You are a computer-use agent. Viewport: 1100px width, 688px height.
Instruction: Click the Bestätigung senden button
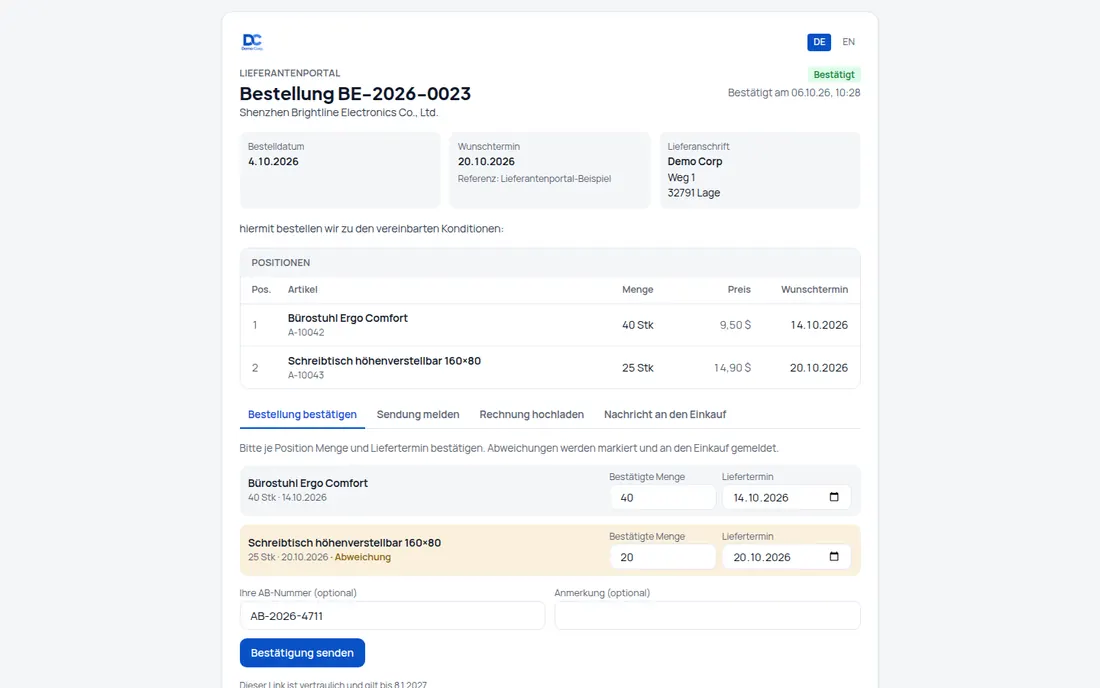coord(302,653)
